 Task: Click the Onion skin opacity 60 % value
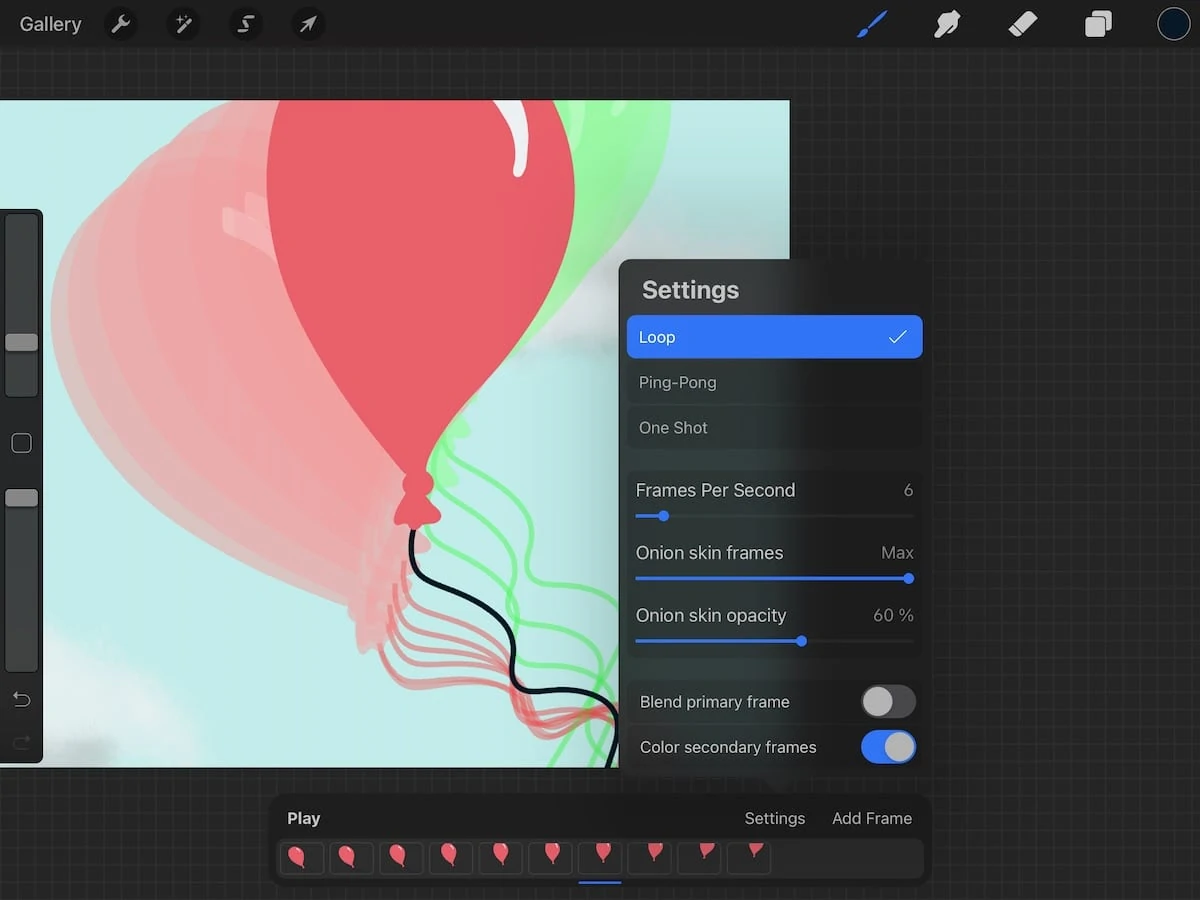[893, 615]
